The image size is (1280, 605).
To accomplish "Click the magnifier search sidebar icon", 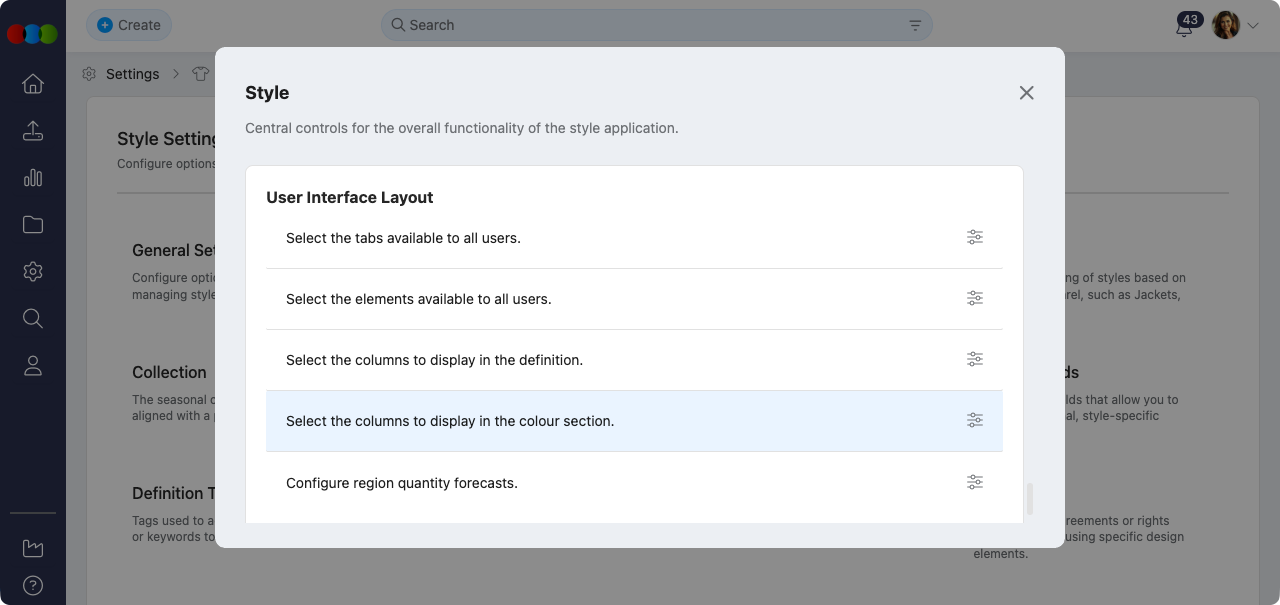I will pyautogui.click(x=33, y=319).
